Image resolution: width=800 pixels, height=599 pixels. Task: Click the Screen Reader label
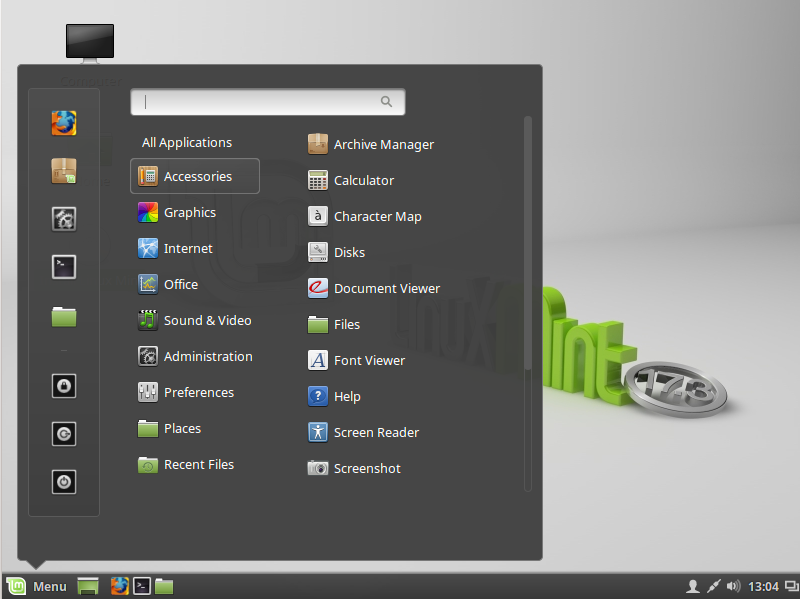click(376, 433)
